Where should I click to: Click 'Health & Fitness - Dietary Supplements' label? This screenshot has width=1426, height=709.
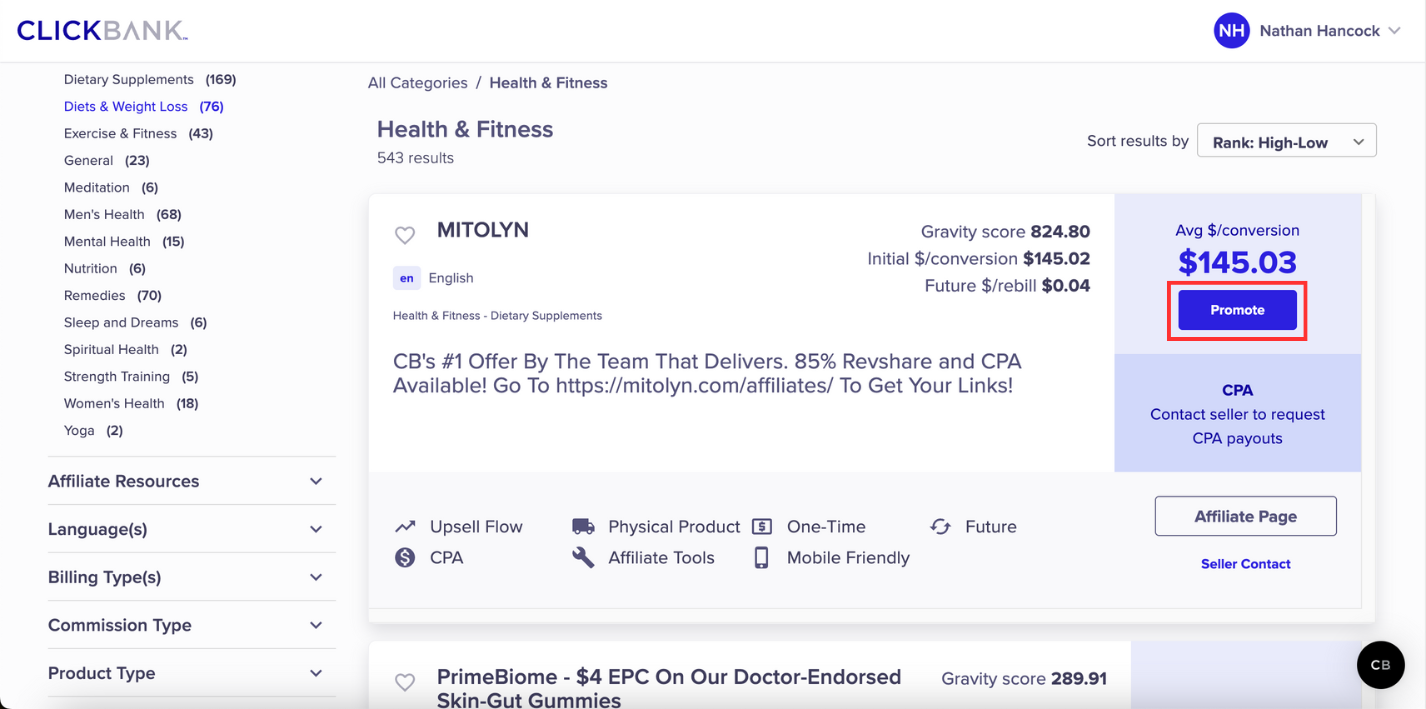click(497, 316)
